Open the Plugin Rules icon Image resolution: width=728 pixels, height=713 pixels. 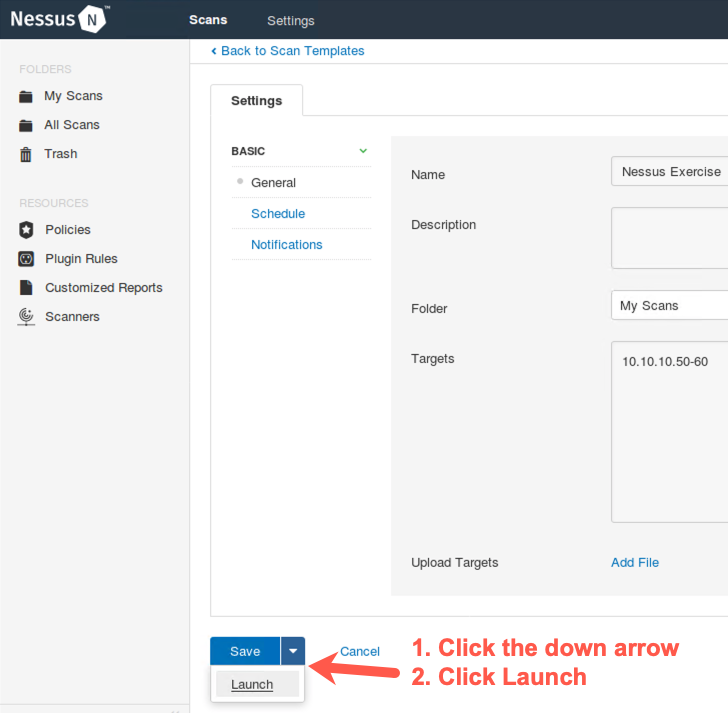click(26, 259)
